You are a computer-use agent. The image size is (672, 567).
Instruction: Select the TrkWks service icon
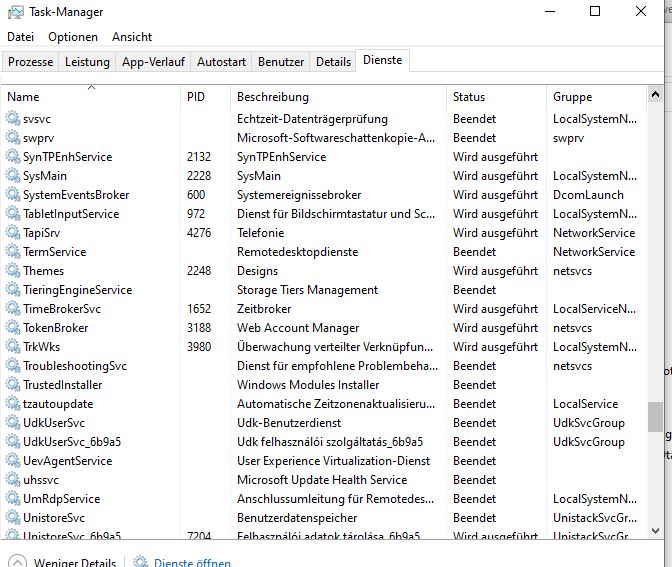pos(13,347)
